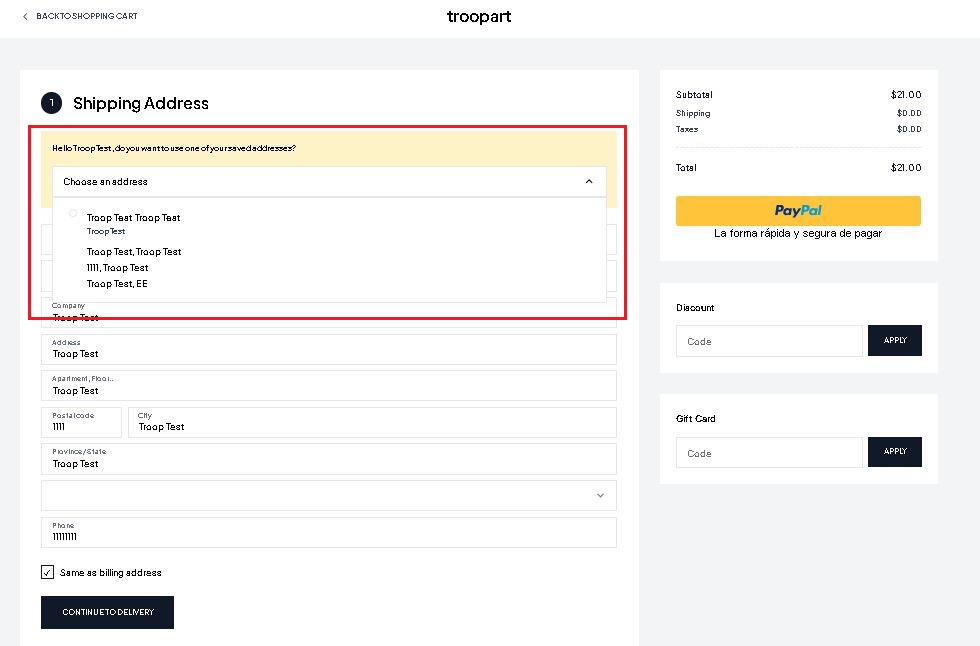Viewport: 980px width, 646px height.
Task: Pay with the PayPal button
Action: [x=798, y=211]
